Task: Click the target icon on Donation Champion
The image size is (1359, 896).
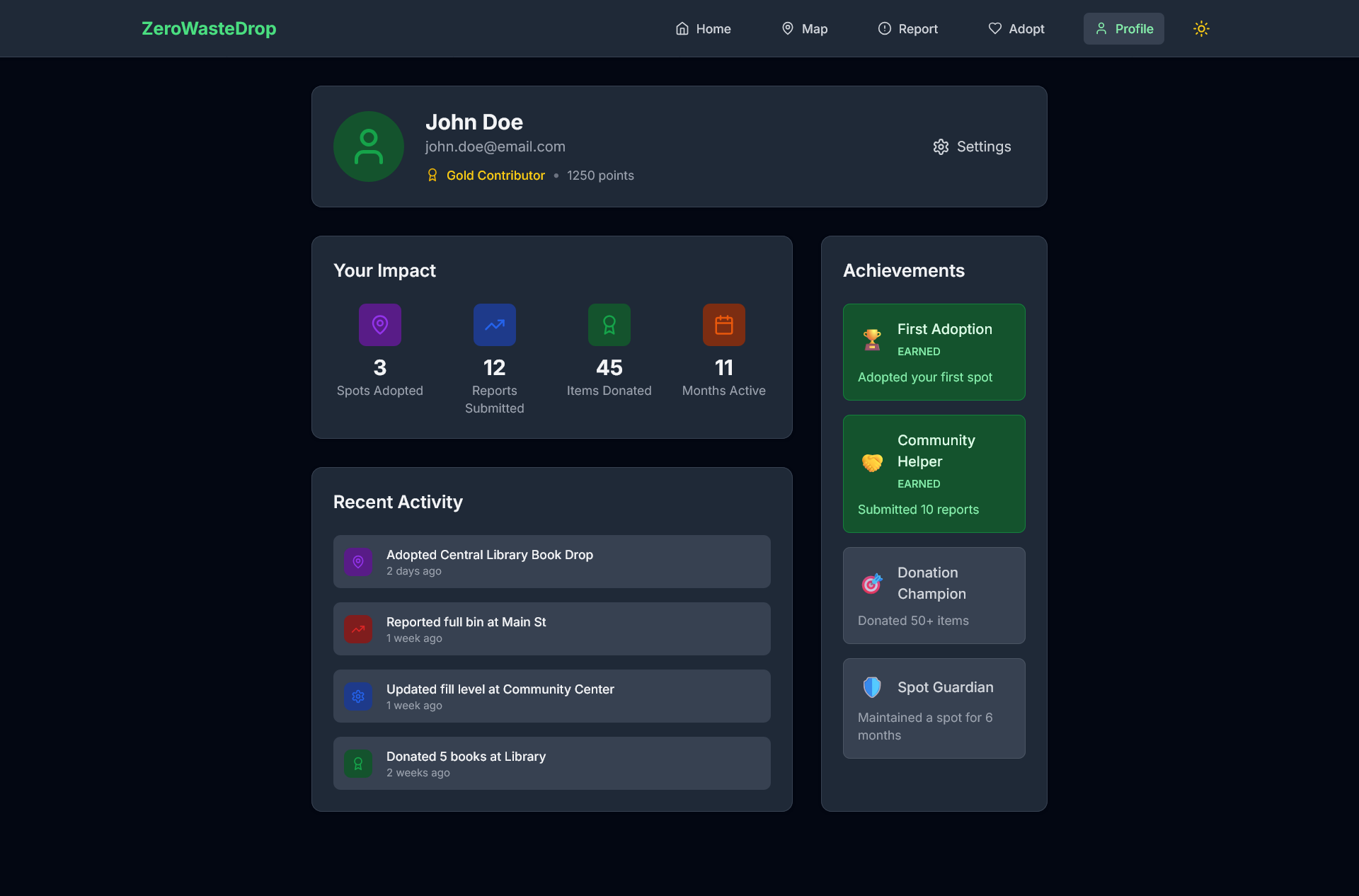Action: tap(872, 584)
